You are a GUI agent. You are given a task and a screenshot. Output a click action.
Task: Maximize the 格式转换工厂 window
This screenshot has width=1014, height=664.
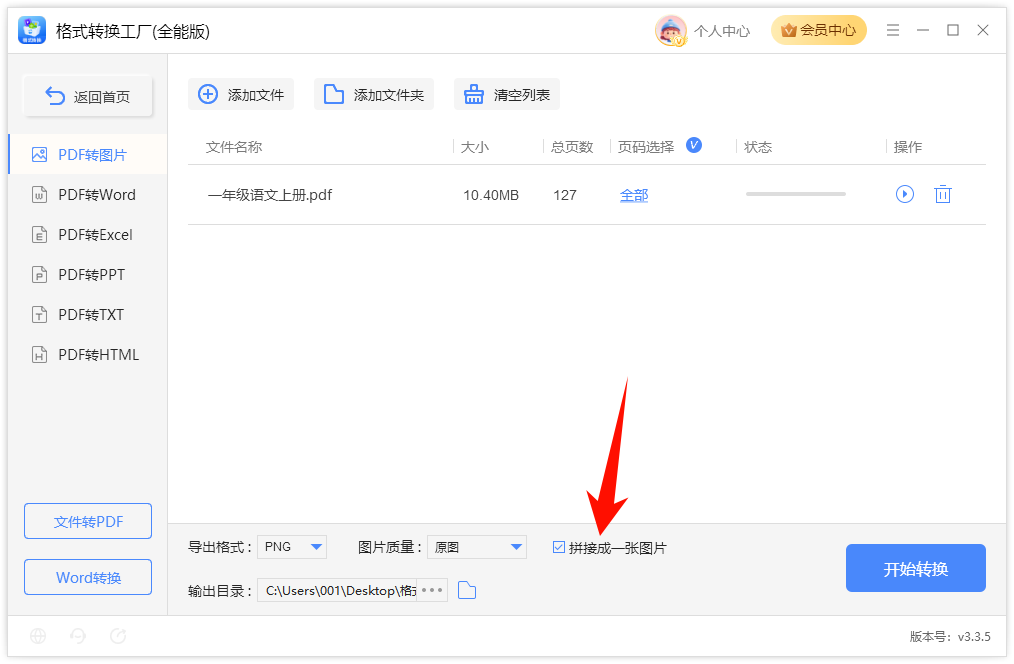(953, 30)
